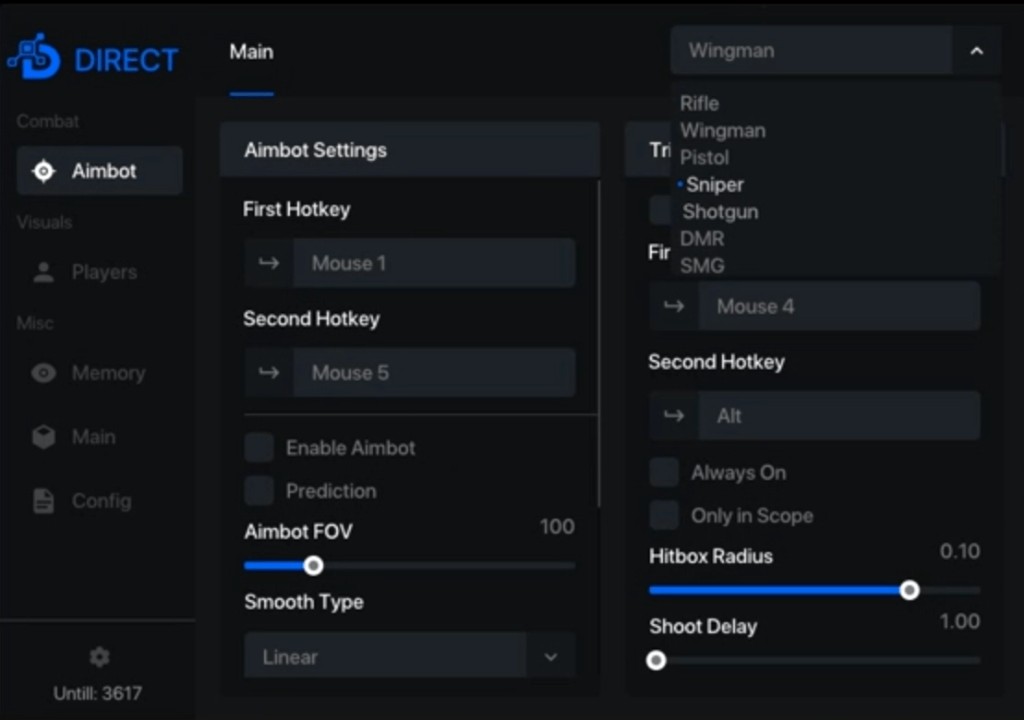Choose Shotgun in the weapon list
The width and height of the screenshot is (1024, 720).
coord(720,212)
